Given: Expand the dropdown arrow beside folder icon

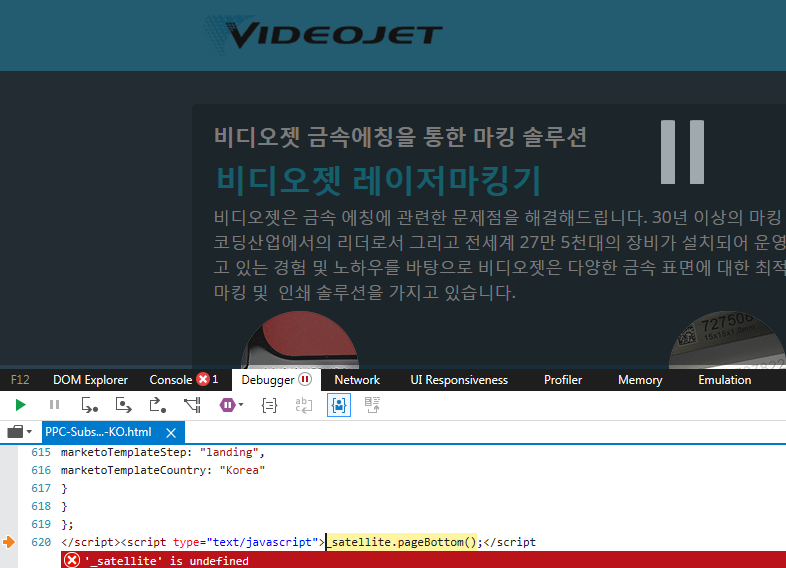Looking at the screenshot, I should (29, 432).
